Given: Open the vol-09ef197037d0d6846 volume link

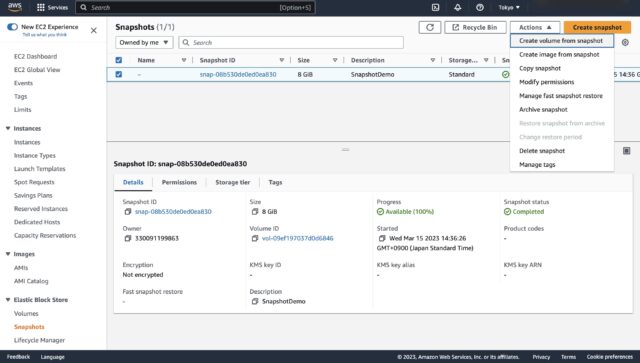Looking at the screenshot, I should point(298,238).
